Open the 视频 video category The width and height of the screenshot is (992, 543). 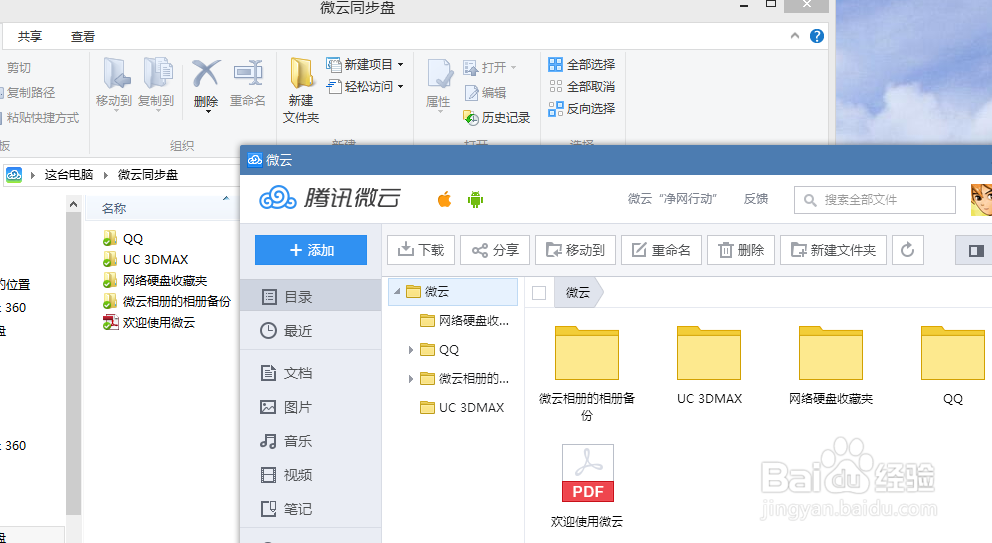click(x=311, y=475)
